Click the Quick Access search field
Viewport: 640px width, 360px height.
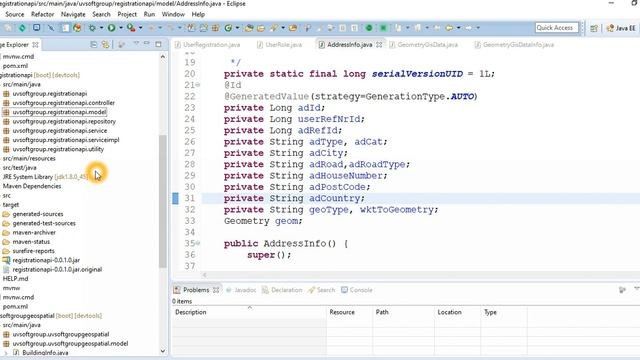point(556,28)
